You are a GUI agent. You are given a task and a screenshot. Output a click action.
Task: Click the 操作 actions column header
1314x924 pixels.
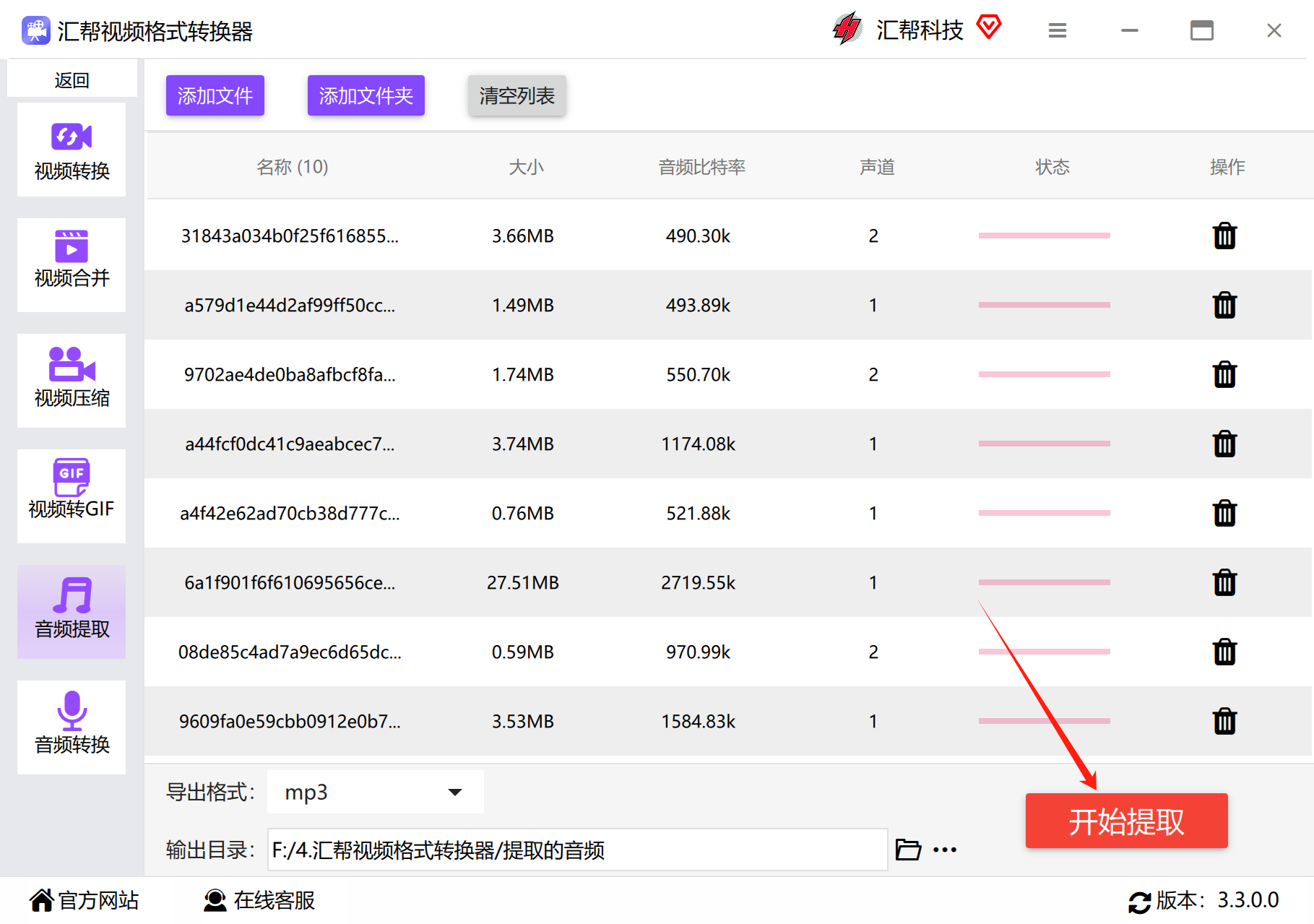click(1227, 167)
